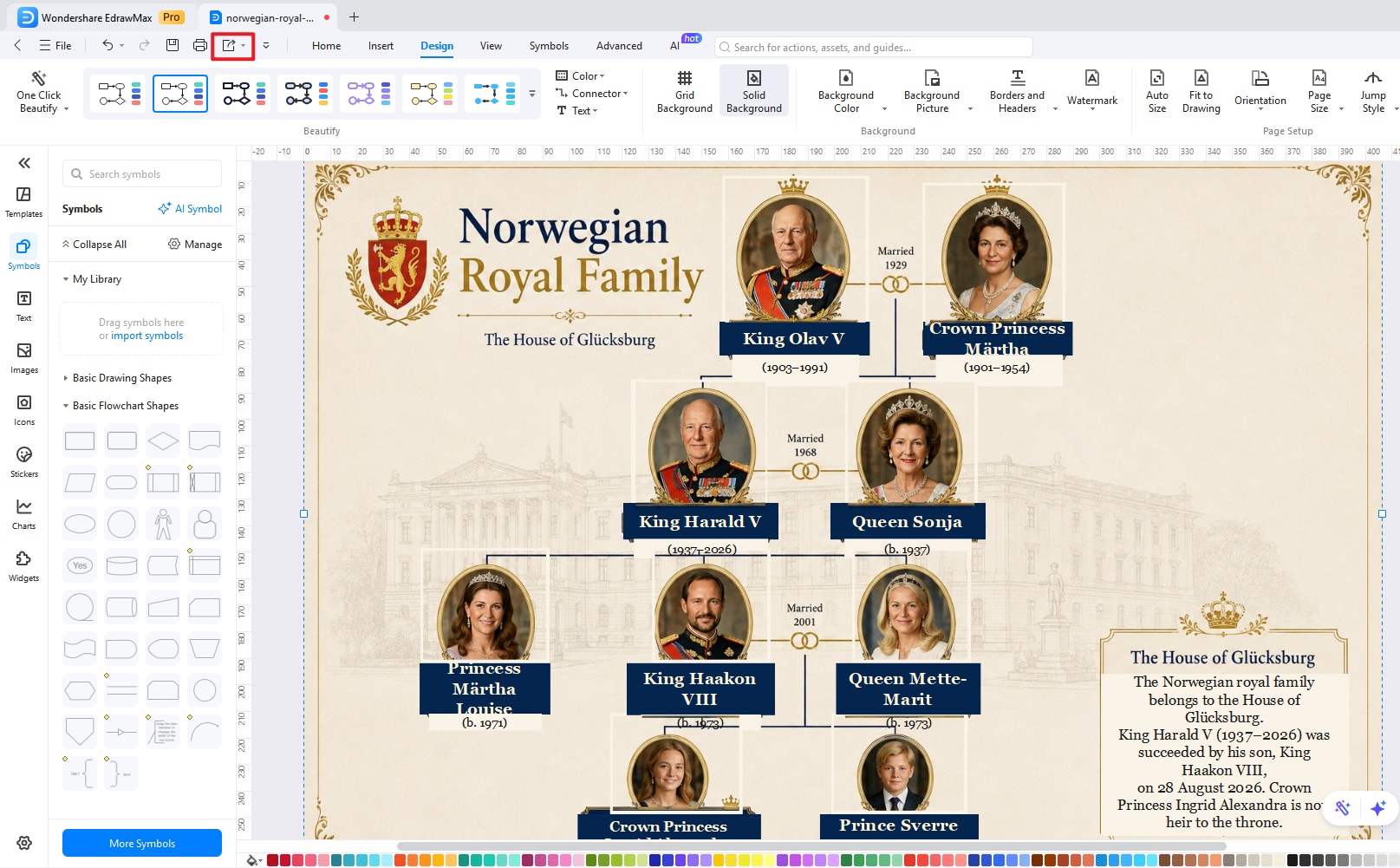Image resolution: width=1400 pixels, height=868 pixels.
Task: Click the import symbols link
Action: pos(147,336)
